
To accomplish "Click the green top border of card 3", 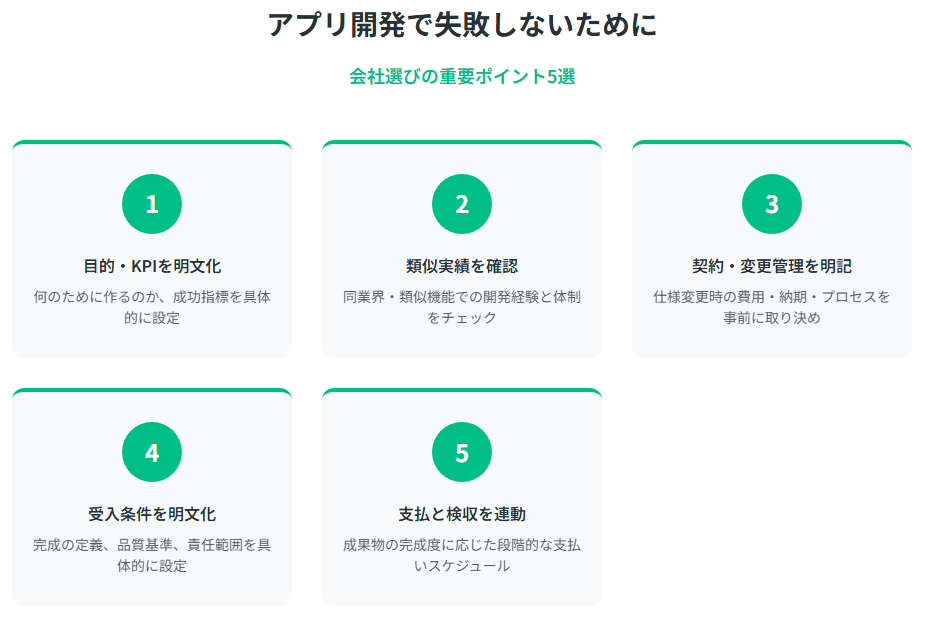I will click(771, 143).
